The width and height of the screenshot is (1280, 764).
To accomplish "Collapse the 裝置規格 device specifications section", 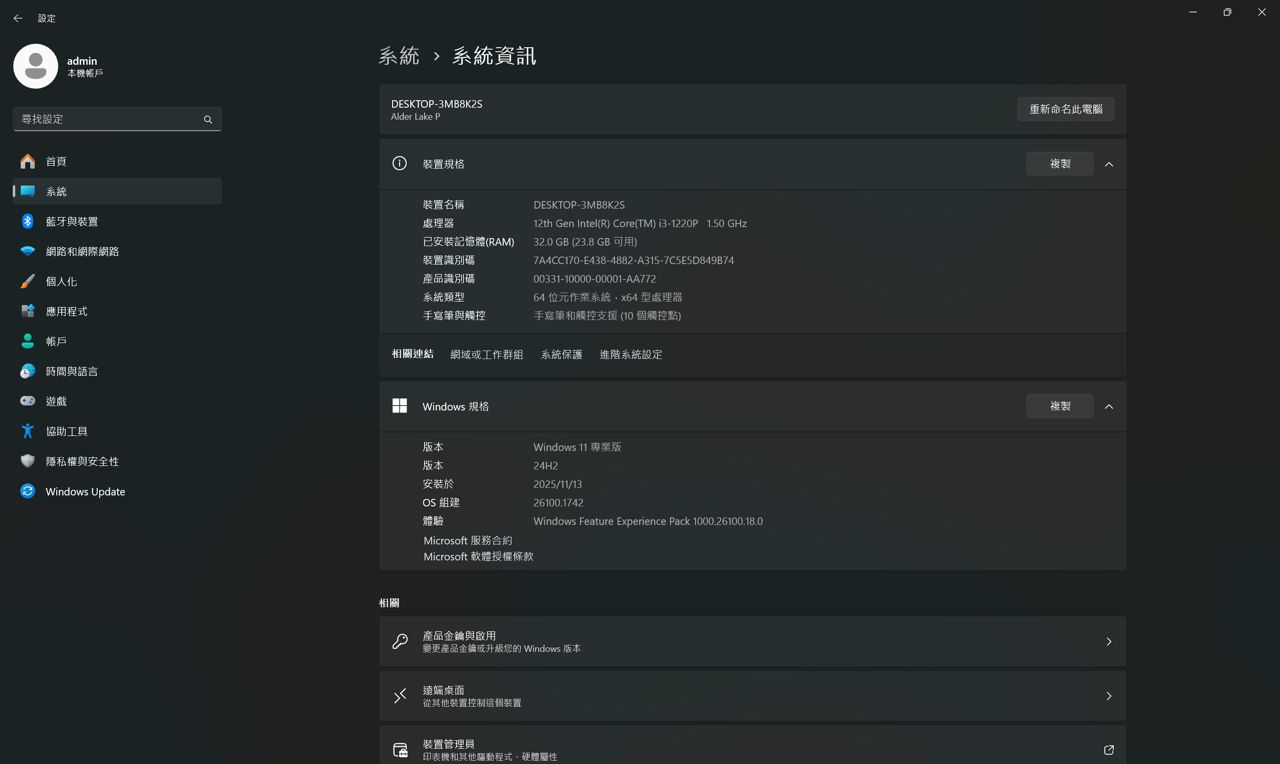I will pyautogui.click(x=1108, y=164).
